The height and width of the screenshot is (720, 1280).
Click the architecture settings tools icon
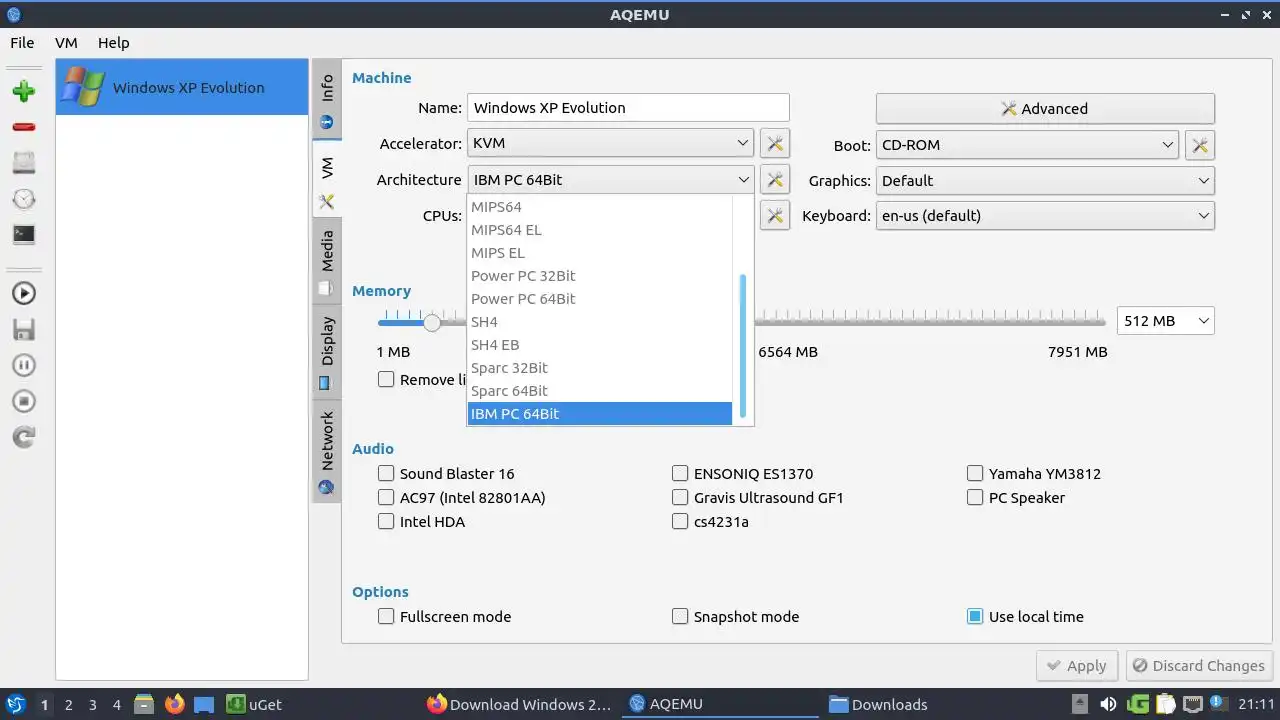tap(774, 180)
